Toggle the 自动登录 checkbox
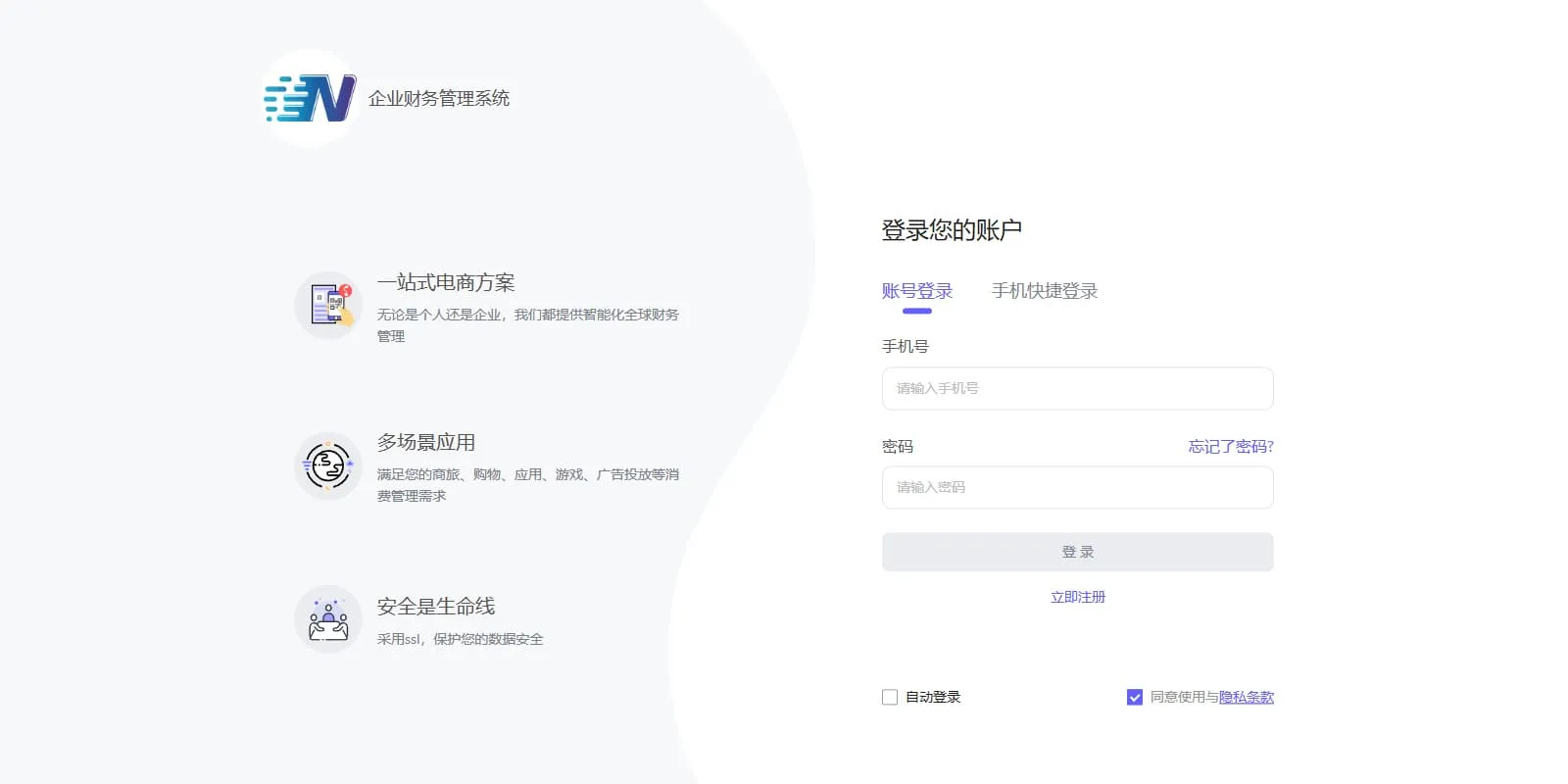 890,697
